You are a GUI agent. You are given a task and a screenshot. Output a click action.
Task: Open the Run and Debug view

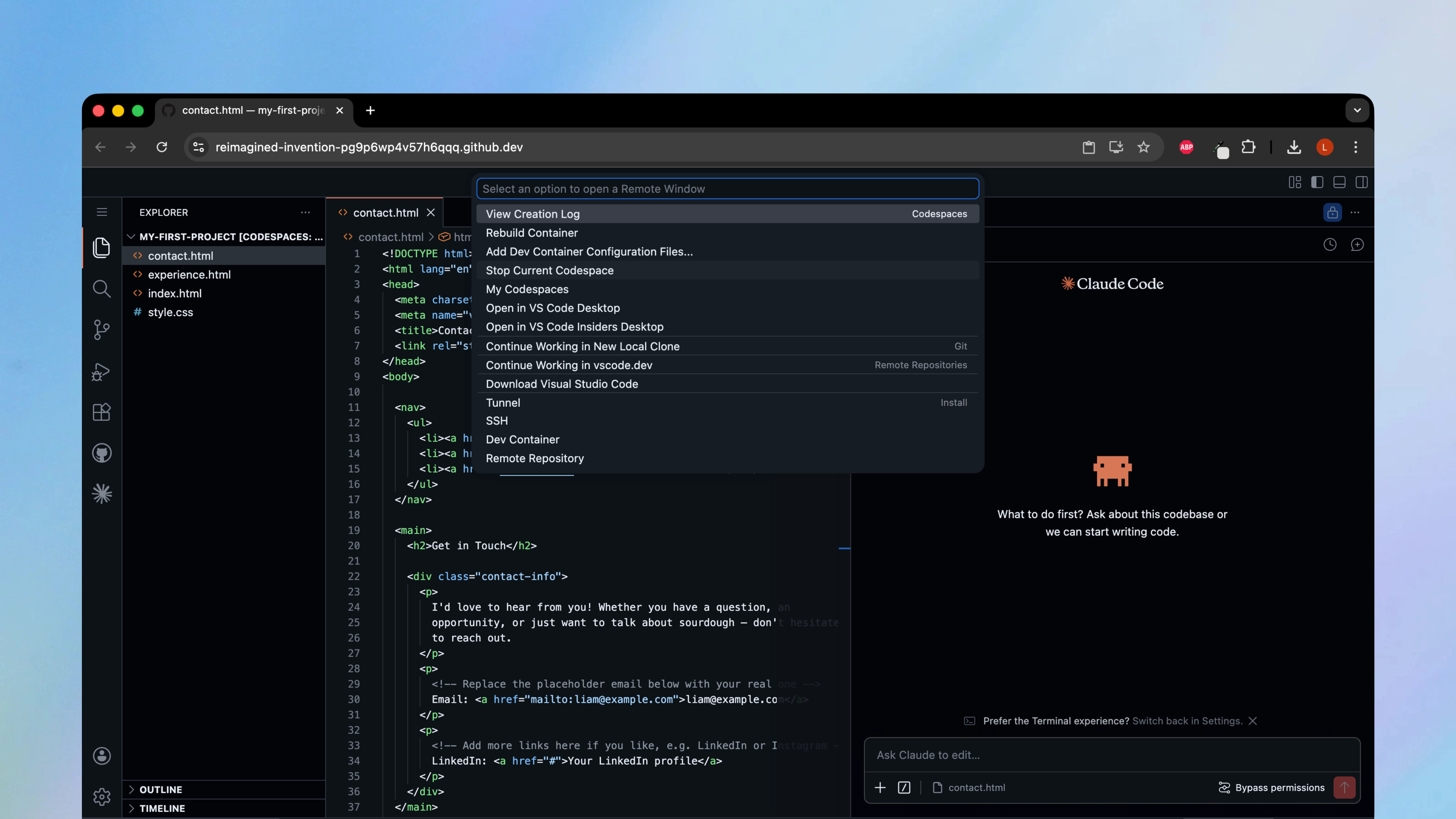click(x=102, y=371)
